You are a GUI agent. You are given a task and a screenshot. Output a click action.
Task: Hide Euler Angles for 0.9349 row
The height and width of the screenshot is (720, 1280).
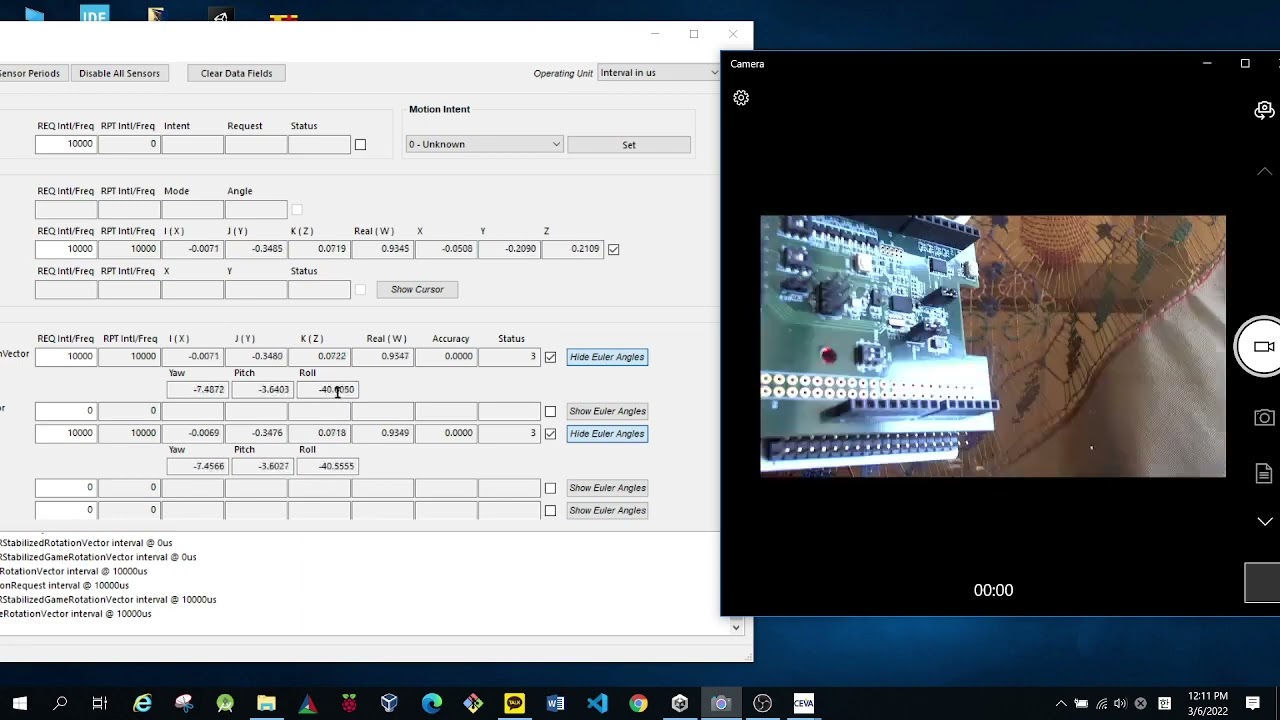coord(607,434)
